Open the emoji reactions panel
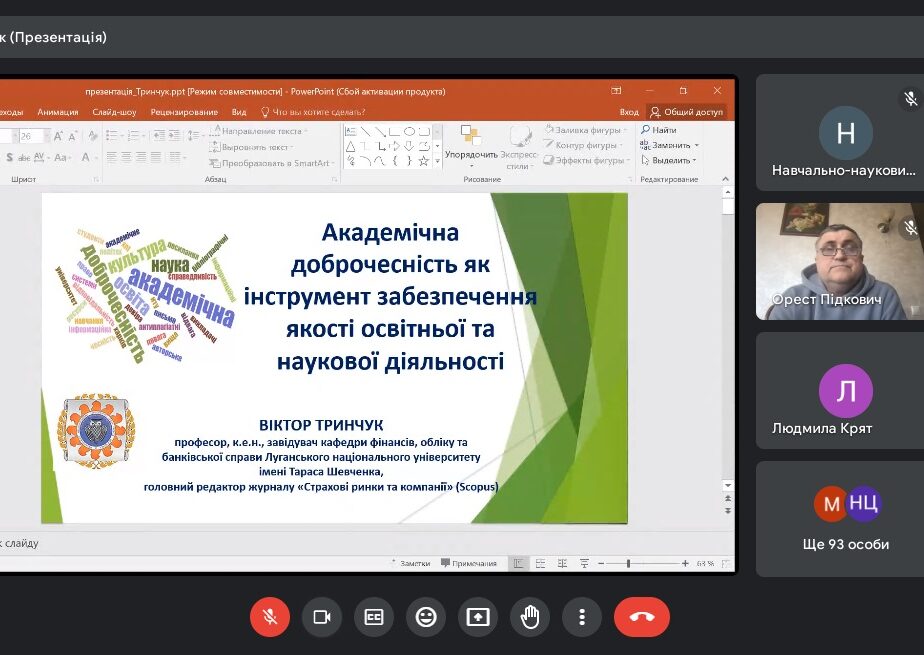This screenshot has height=655, width=924. (426, 617)
